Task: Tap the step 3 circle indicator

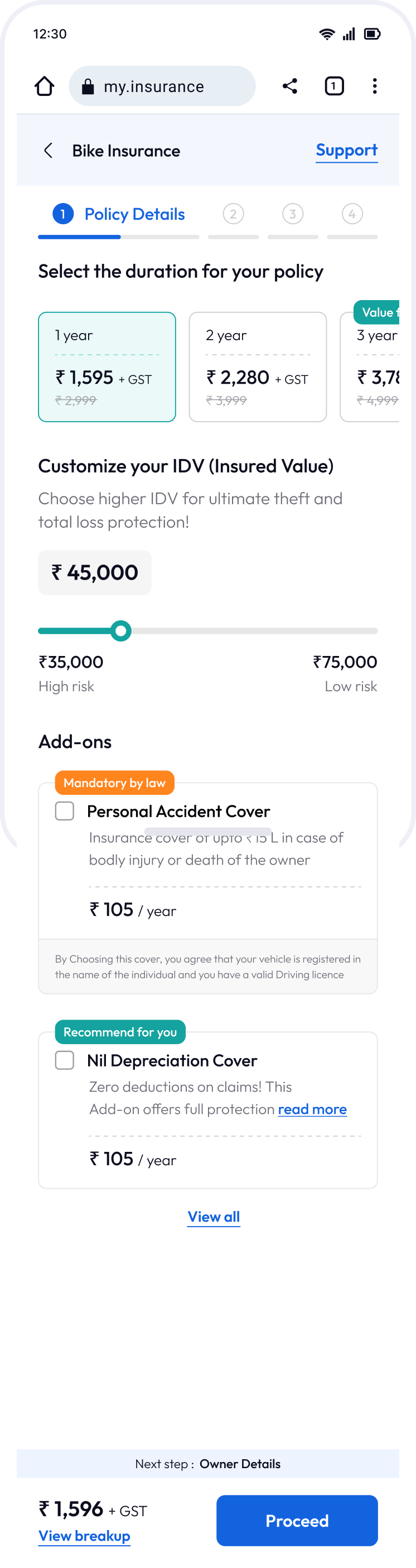Action: pos(293,214)
